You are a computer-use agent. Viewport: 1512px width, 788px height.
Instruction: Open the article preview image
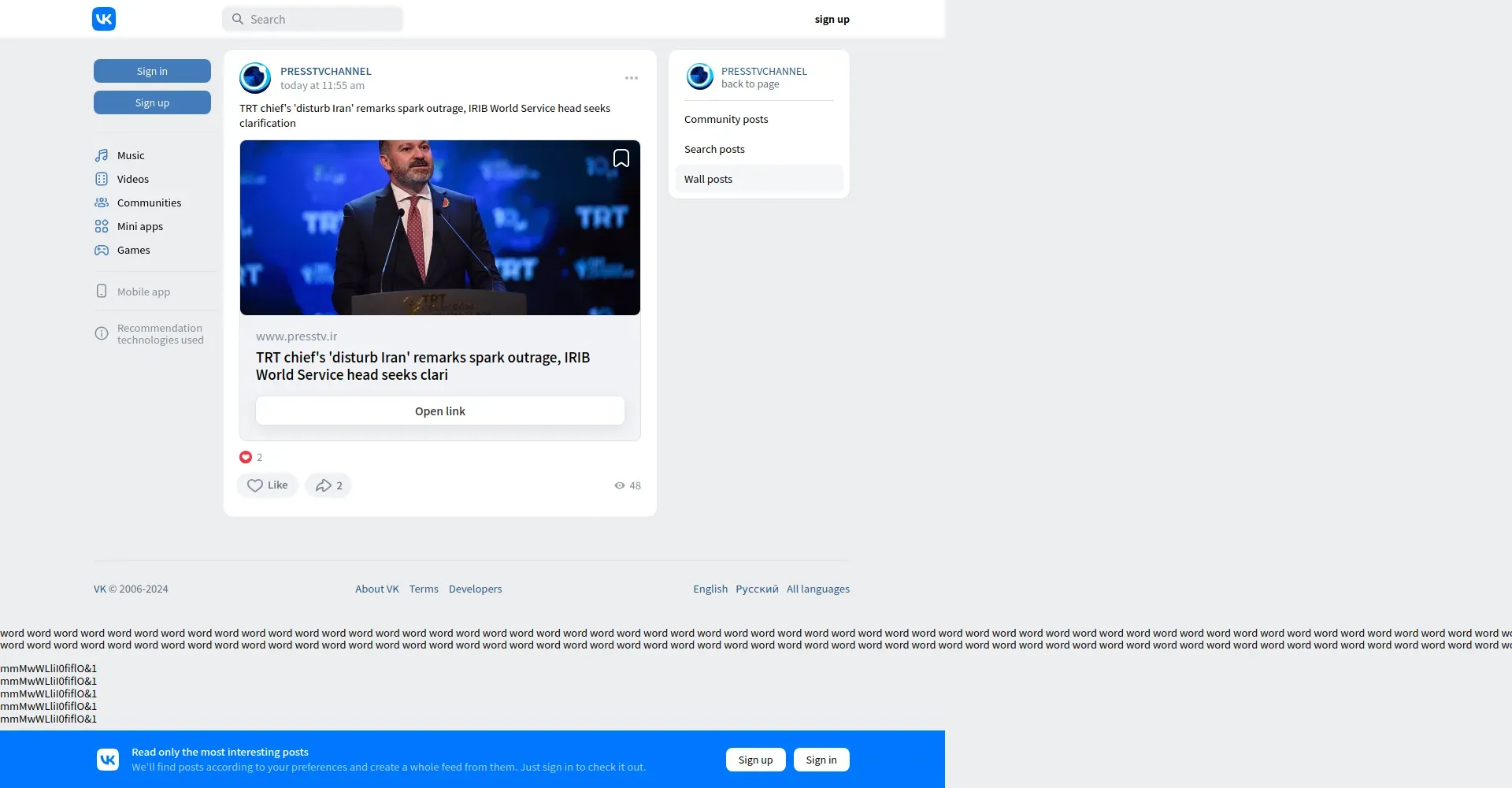tap(440, 228)
